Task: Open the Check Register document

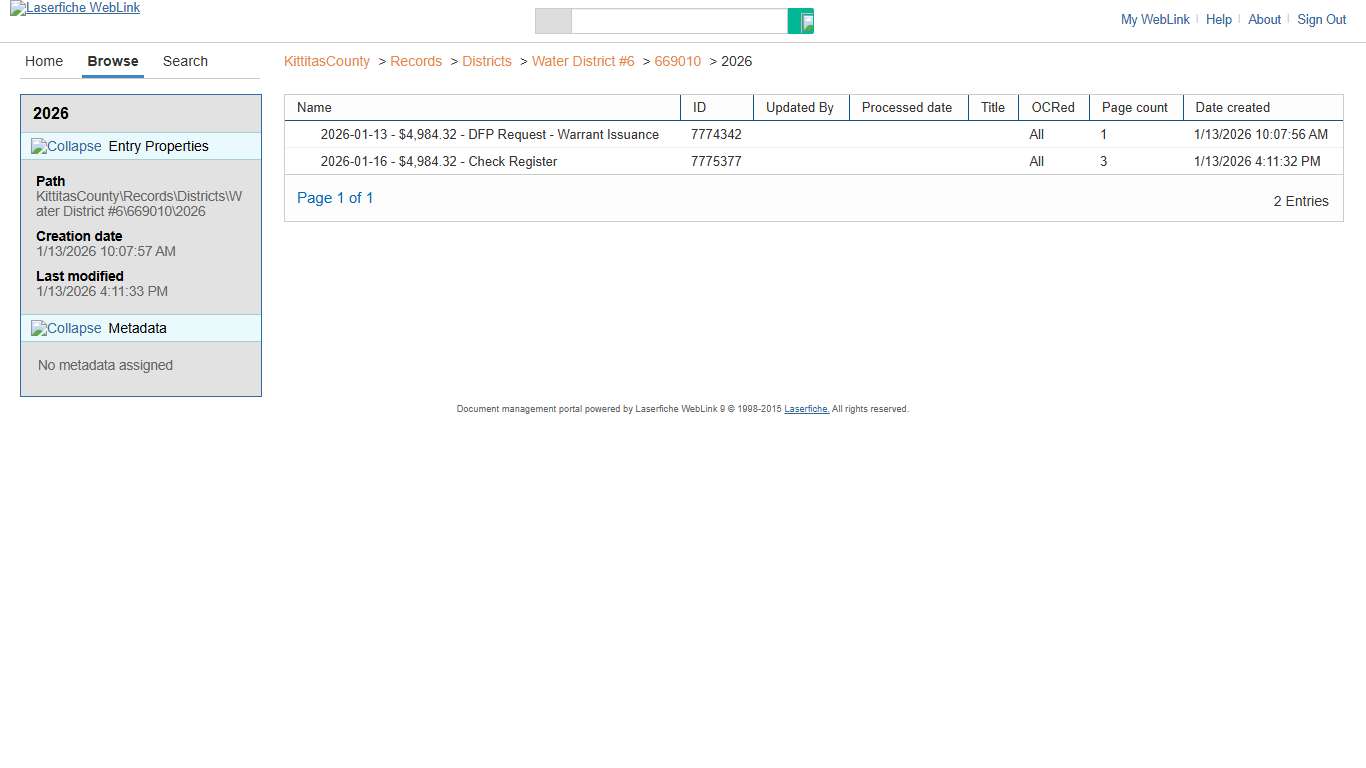Action: pos(439,161)
